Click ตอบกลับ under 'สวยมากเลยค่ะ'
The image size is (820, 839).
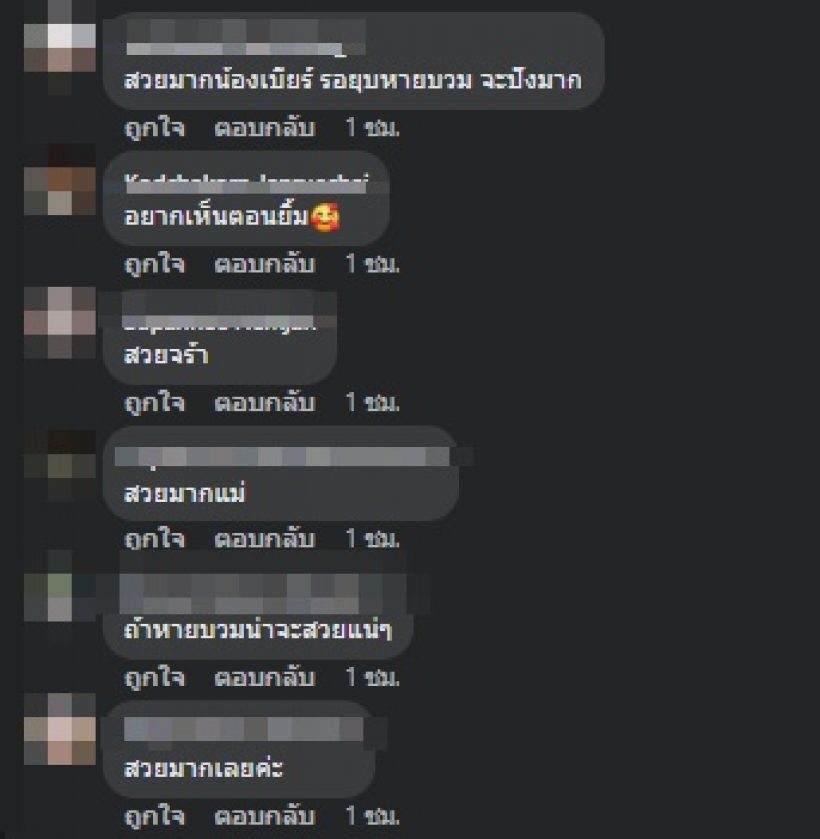click(264, 816)
